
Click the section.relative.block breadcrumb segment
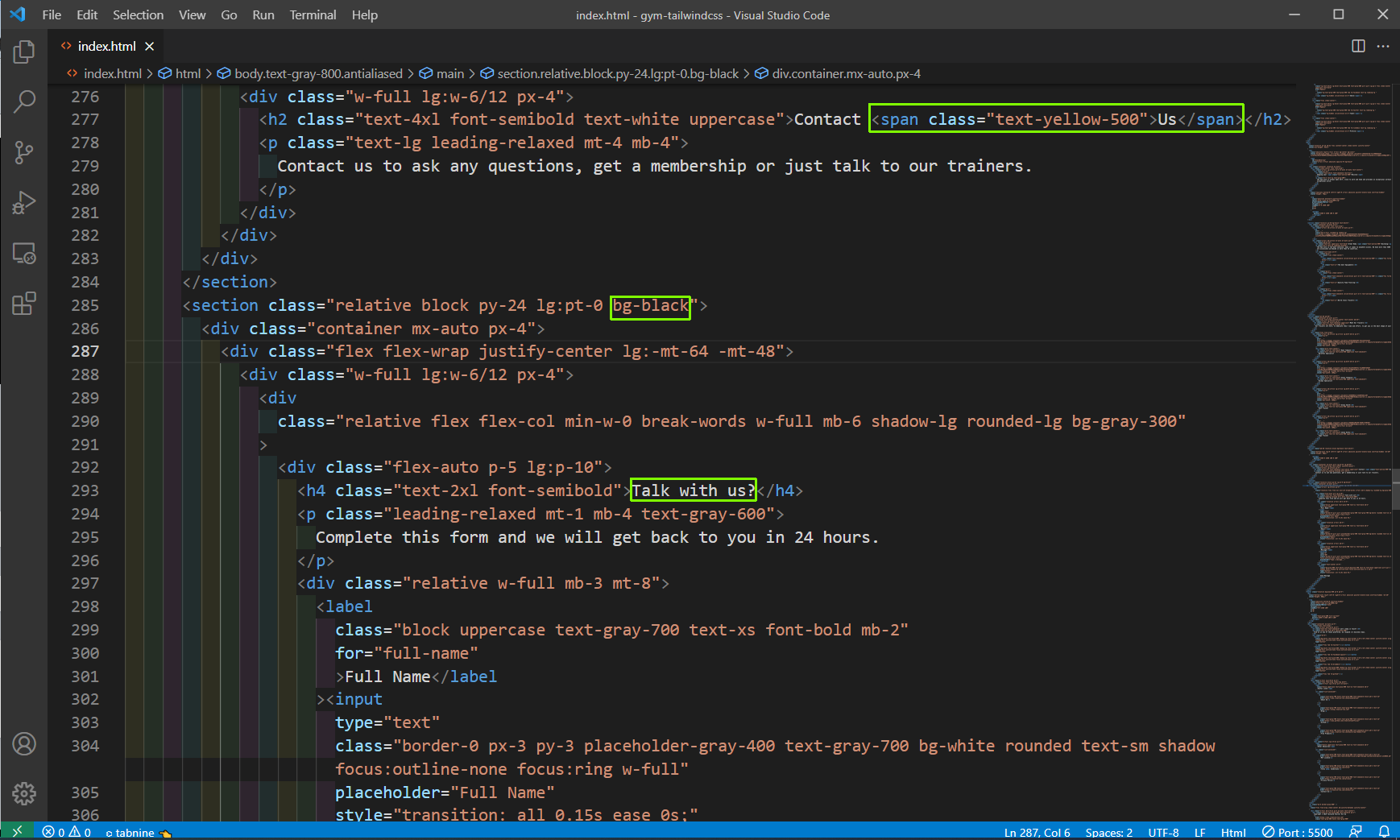click(610, 73)
